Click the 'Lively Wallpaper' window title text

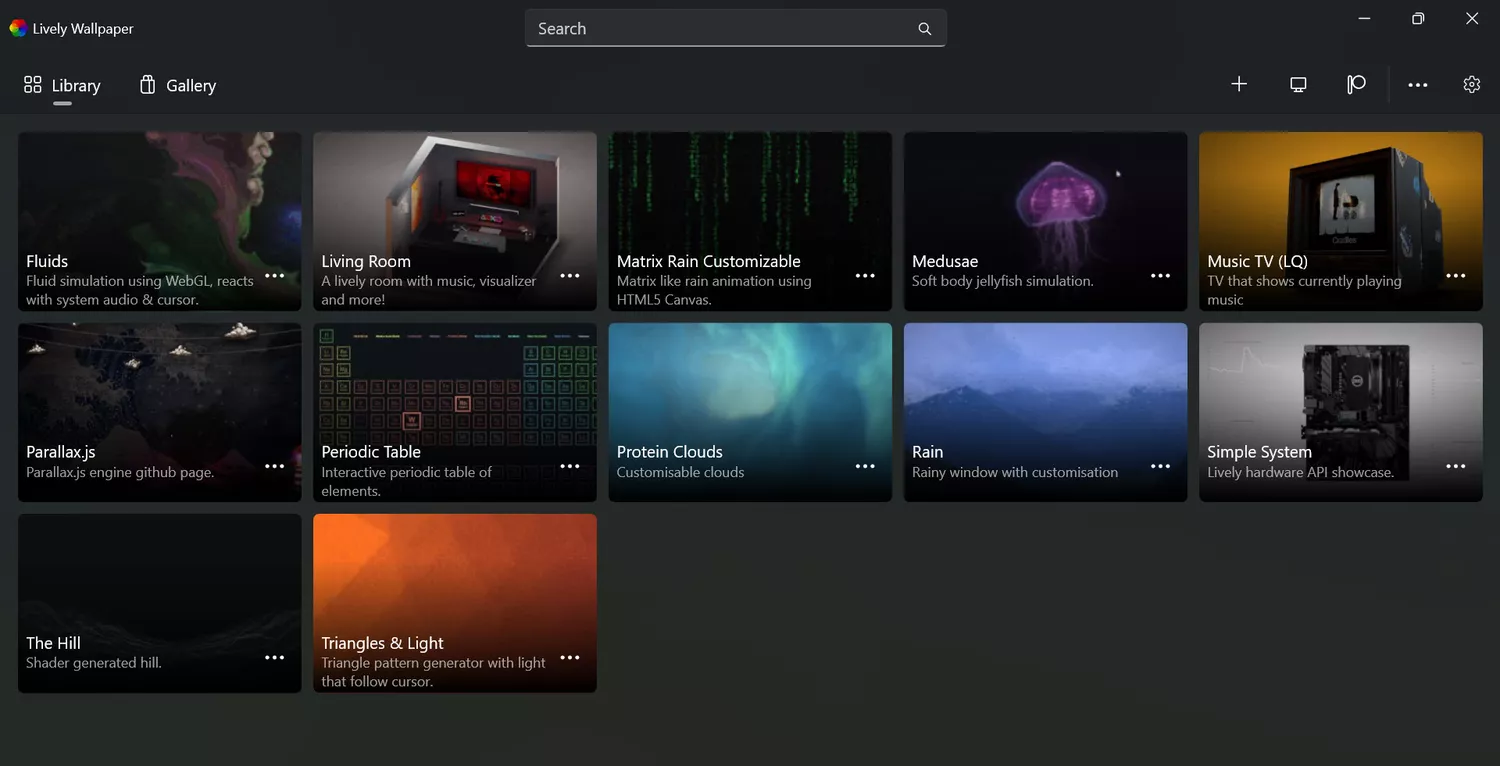click(83, 29)
